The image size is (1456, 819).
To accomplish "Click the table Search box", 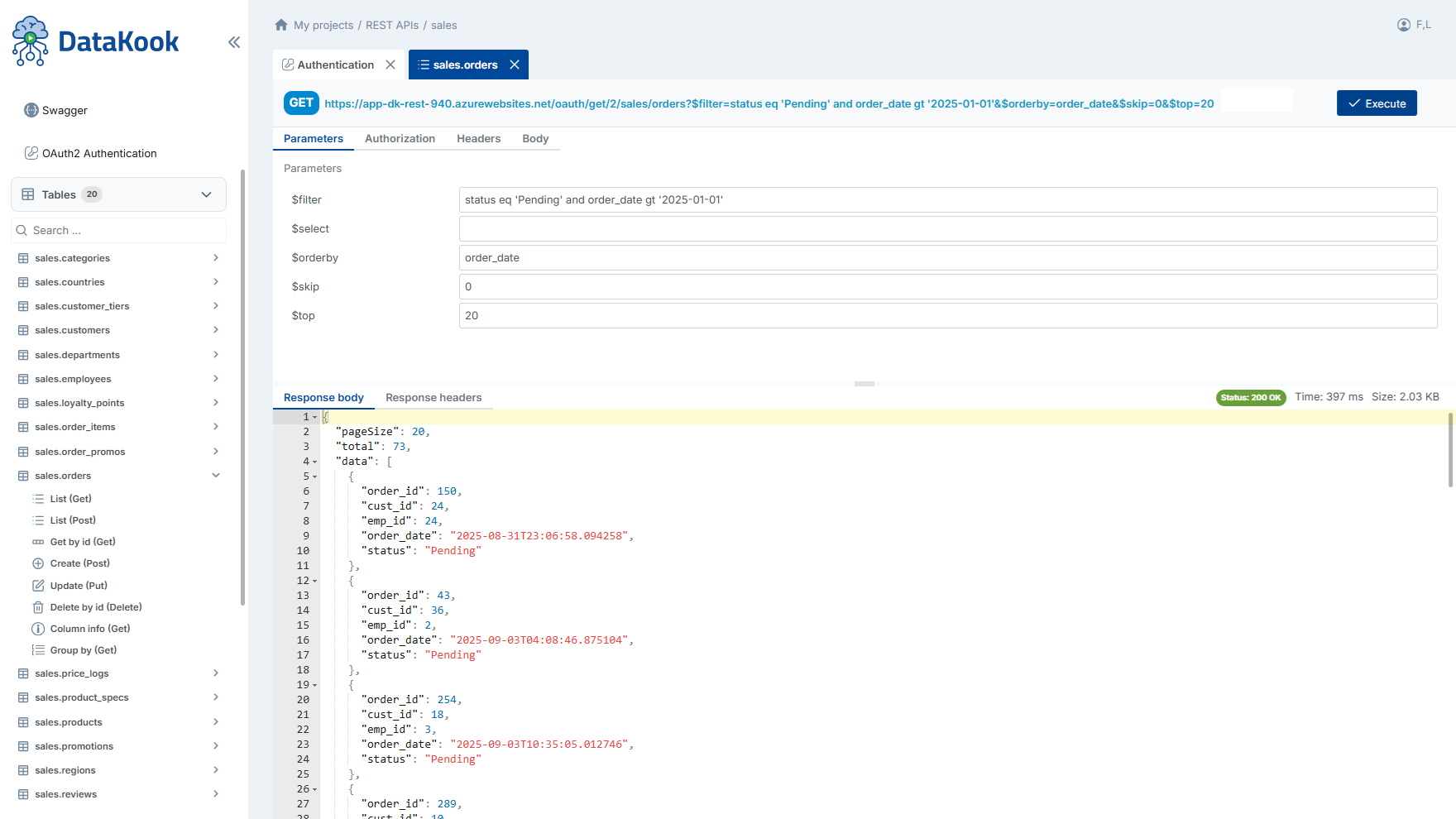I will click(x=118, y=230).
